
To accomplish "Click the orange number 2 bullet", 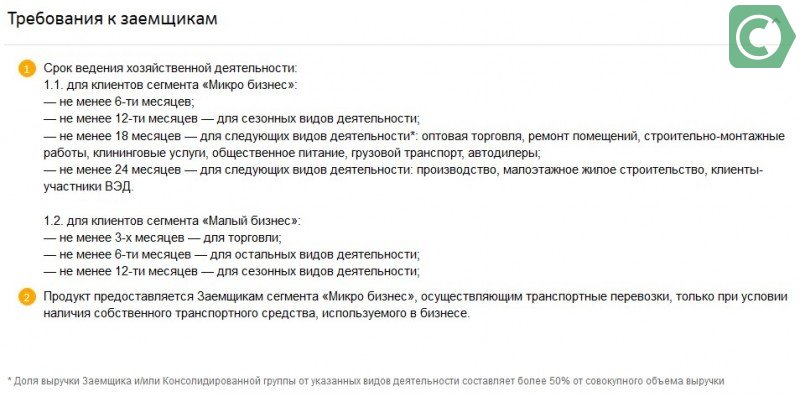I will point(27,297).
